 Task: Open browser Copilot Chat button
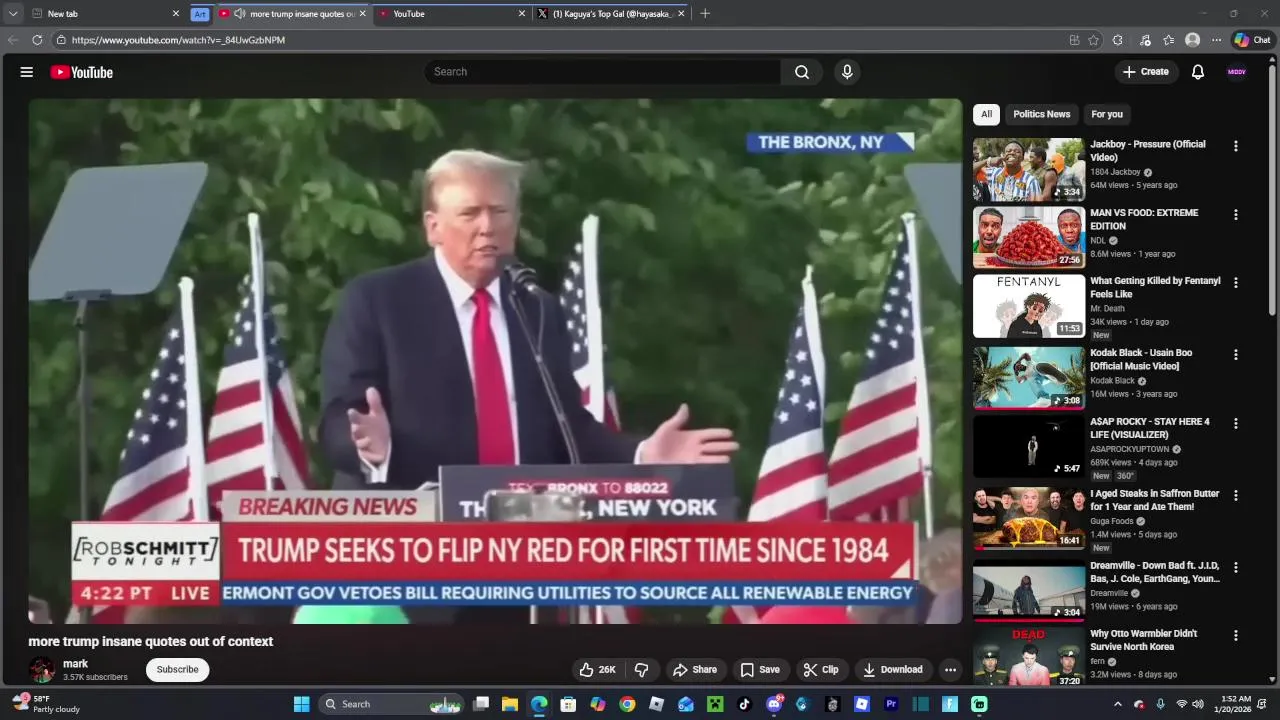(1252, 40)
